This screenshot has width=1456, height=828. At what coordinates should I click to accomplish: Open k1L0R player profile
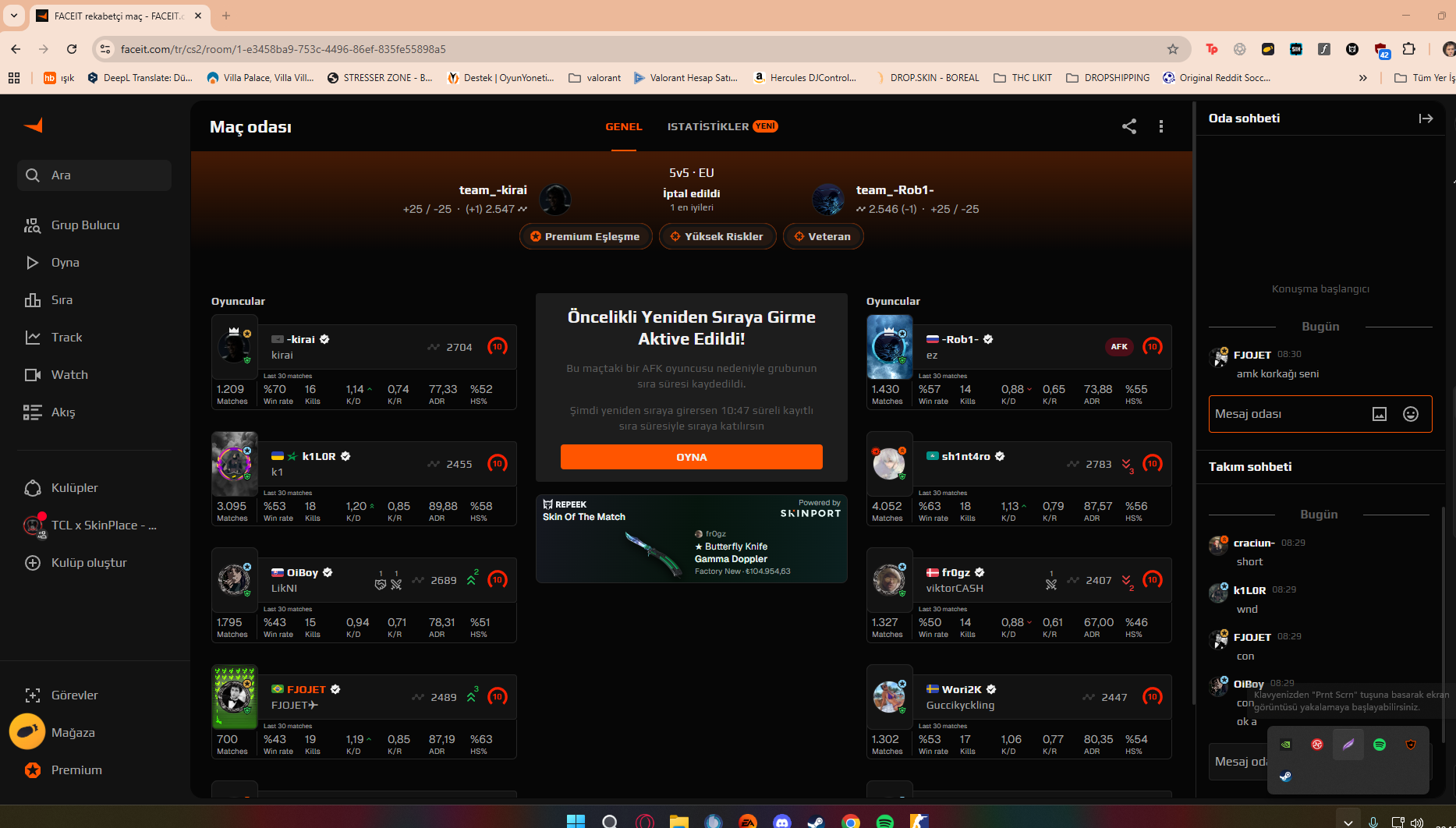coord(319,456)
